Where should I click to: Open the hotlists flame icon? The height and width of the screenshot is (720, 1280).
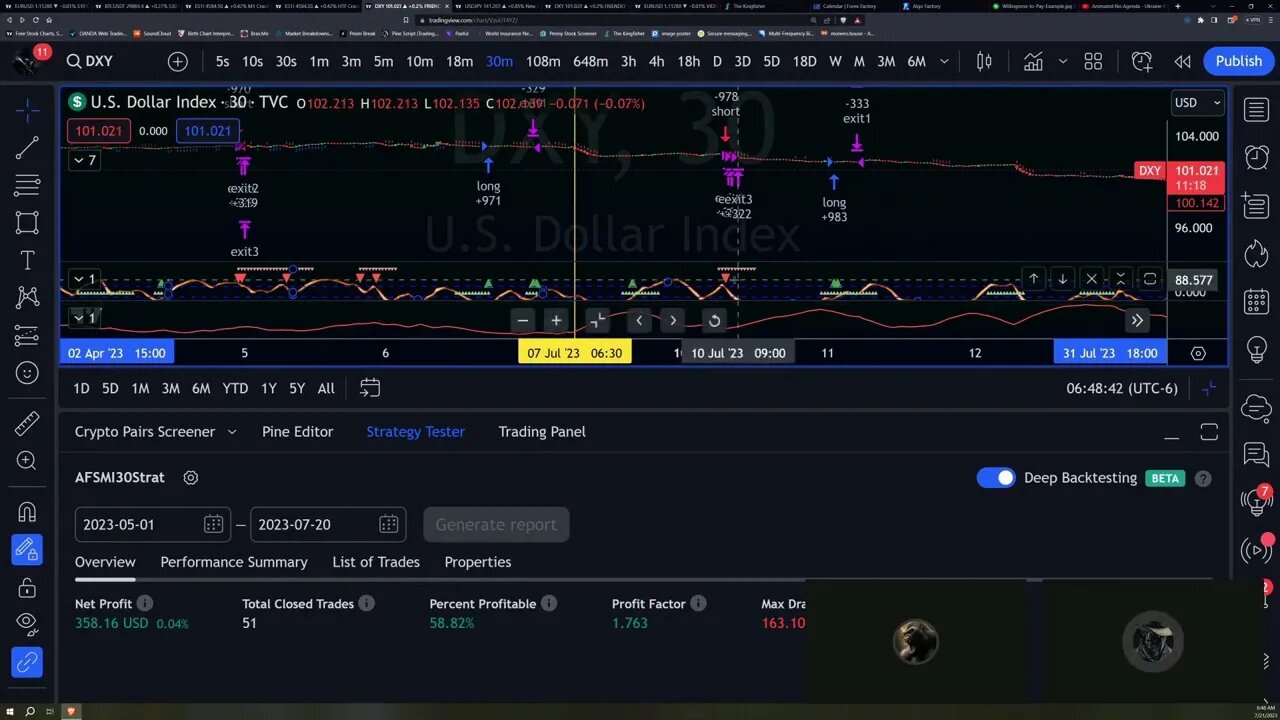(1256, 253)
